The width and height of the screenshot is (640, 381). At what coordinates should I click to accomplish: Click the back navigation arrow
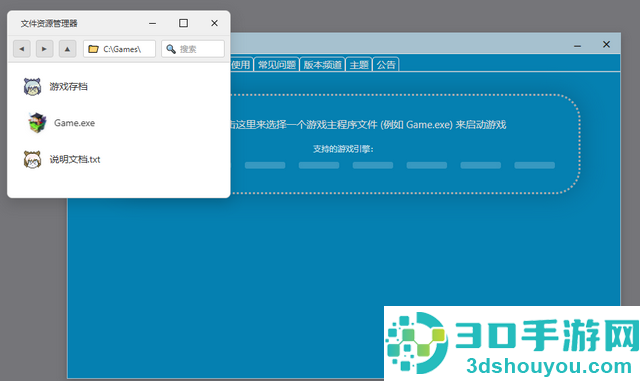[22, 49]
